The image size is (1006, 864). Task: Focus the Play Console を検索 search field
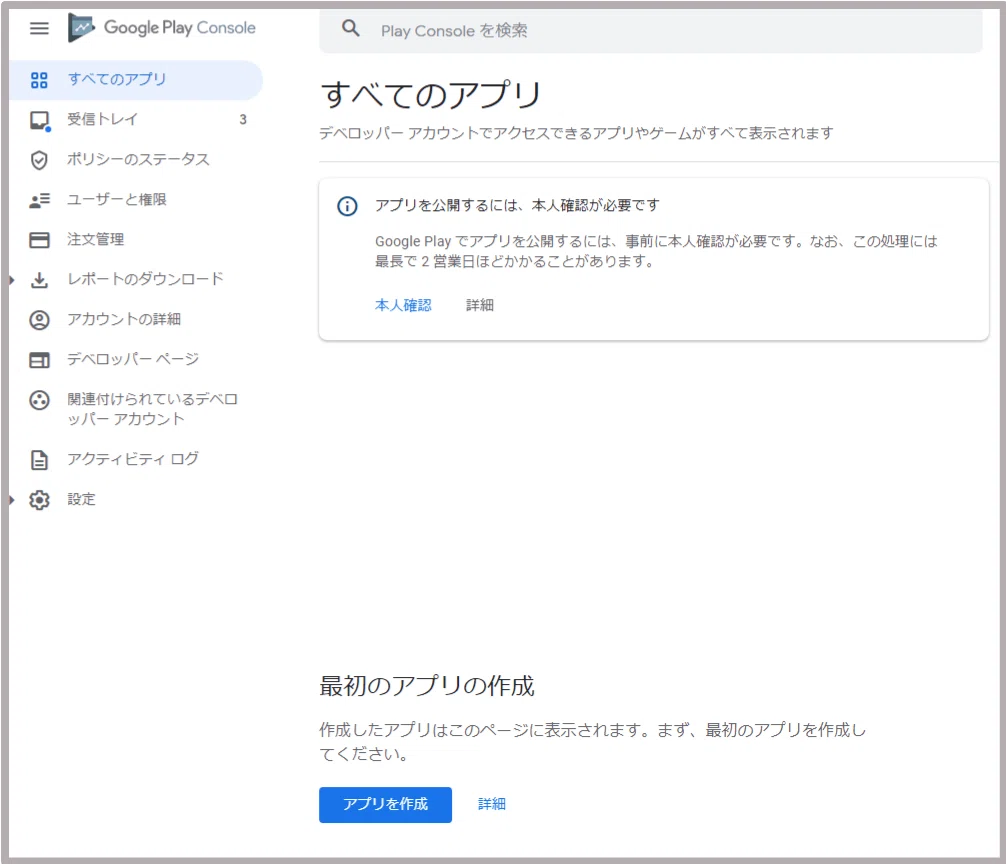(651, 30)
